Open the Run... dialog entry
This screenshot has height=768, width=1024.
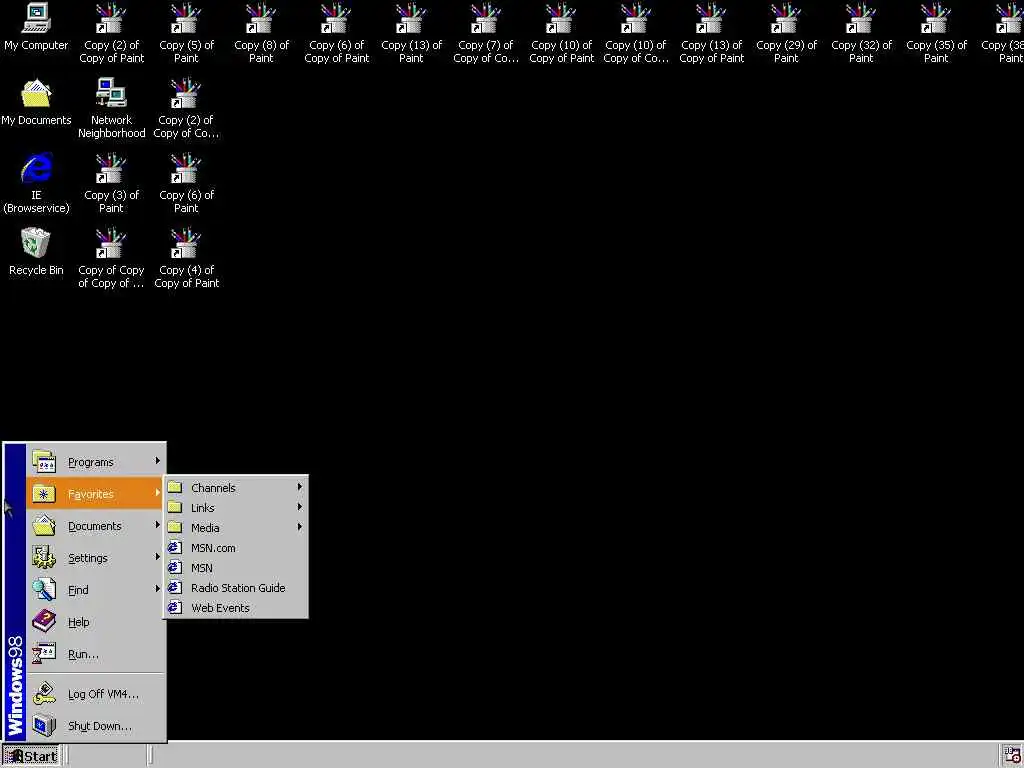(95, 654)
